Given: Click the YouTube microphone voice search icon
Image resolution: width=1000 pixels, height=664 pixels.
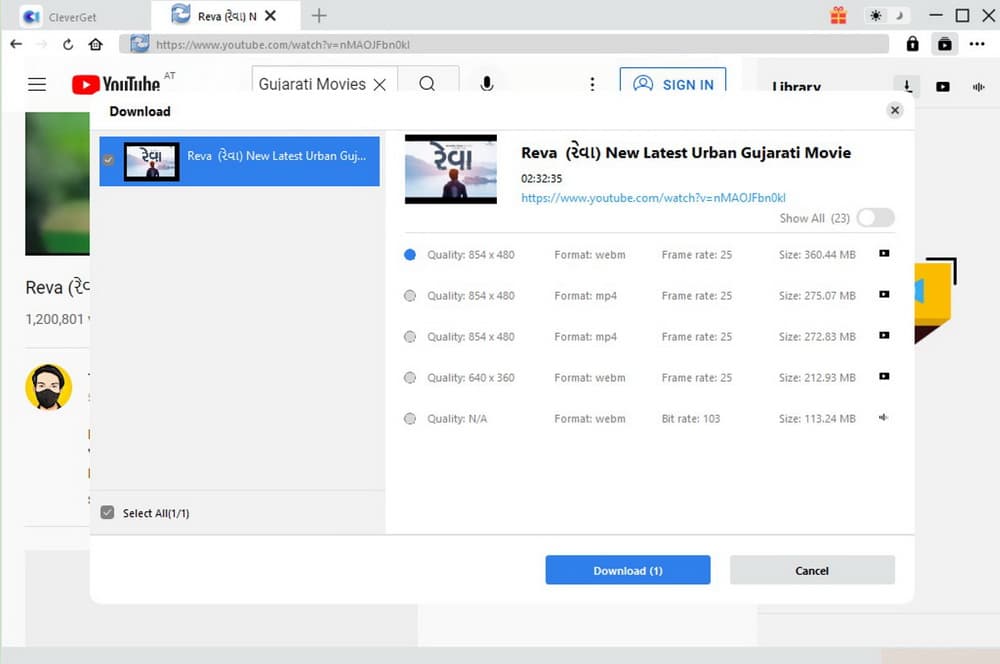Looking at the screenshot, I should (x=487, y=84).
